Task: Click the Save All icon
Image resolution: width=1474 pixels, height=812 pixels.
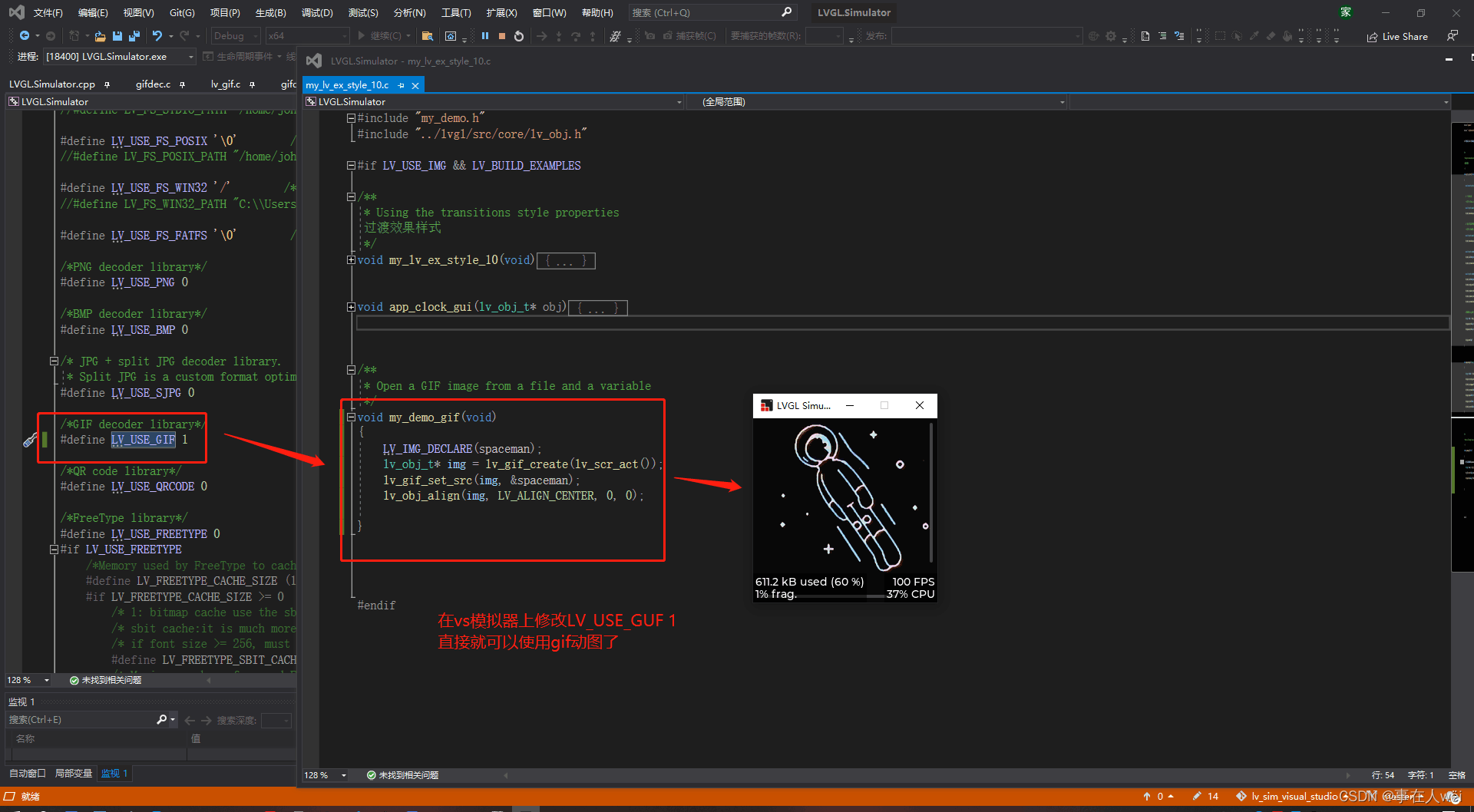Action: [134, 35]
